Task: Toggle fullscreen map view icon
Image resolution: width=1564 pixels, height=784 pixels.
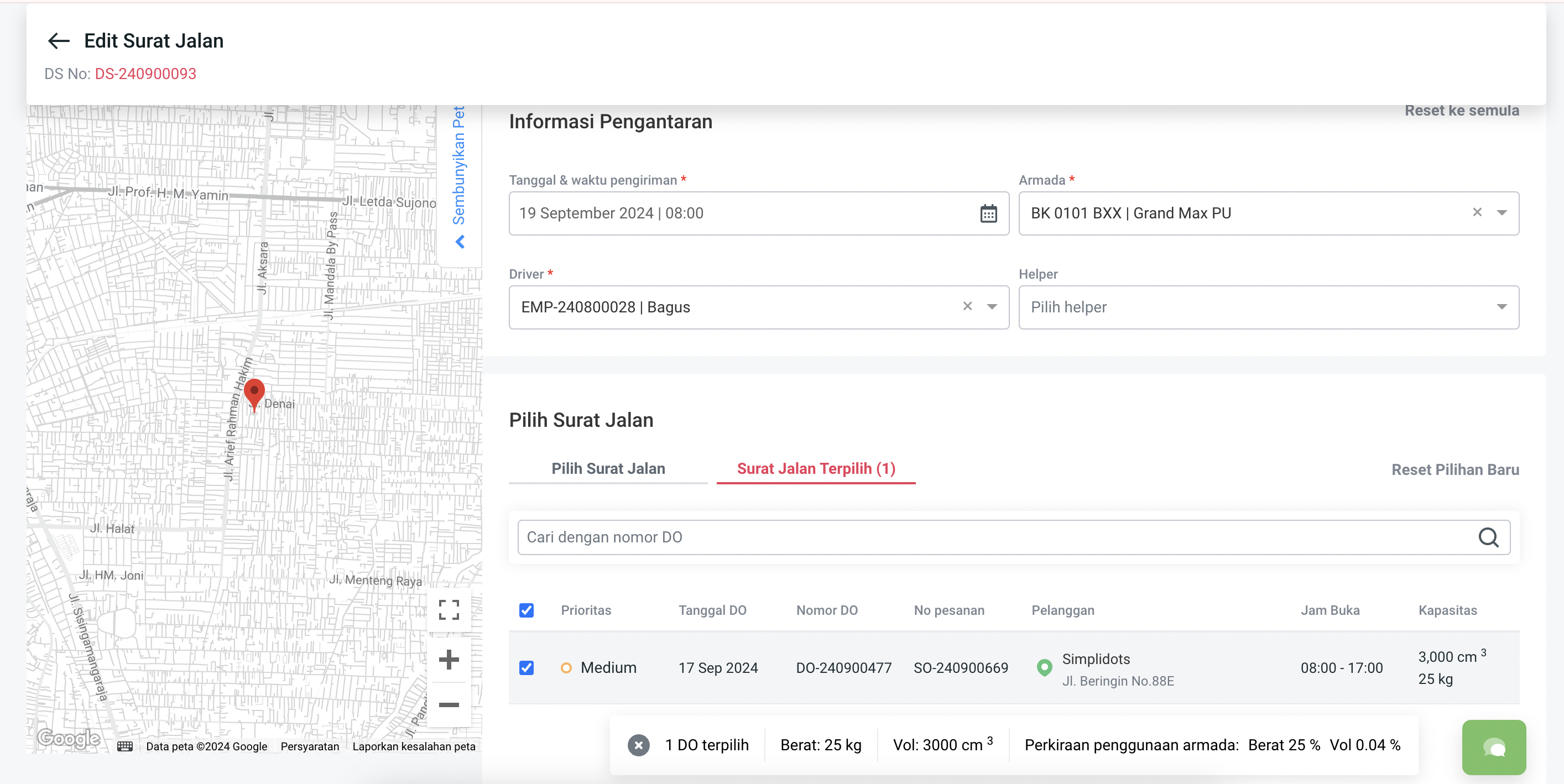Action: coord(449,609)
